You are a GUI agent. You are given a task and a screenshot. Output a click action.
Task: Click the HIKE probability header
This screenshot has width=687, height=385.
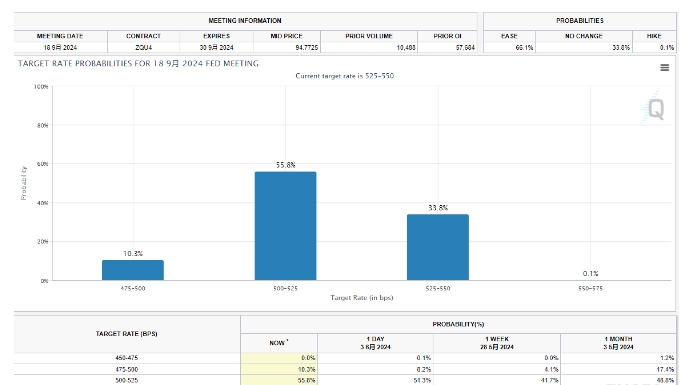point(654,36)
